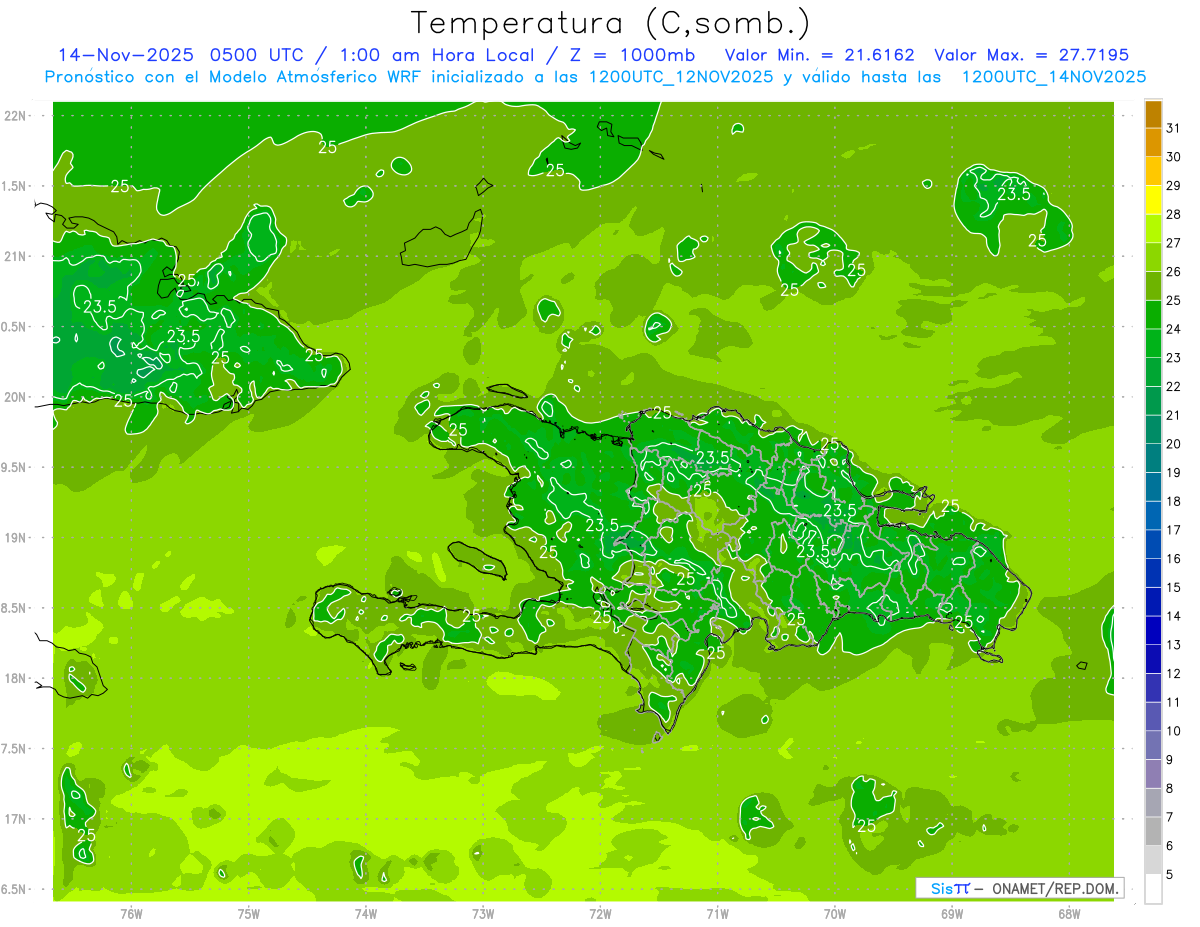Image resolution: width=1200 pixels, height=927 pixels.
Task: Click the "18N" latitude axis label
Action: coord(16,678)
